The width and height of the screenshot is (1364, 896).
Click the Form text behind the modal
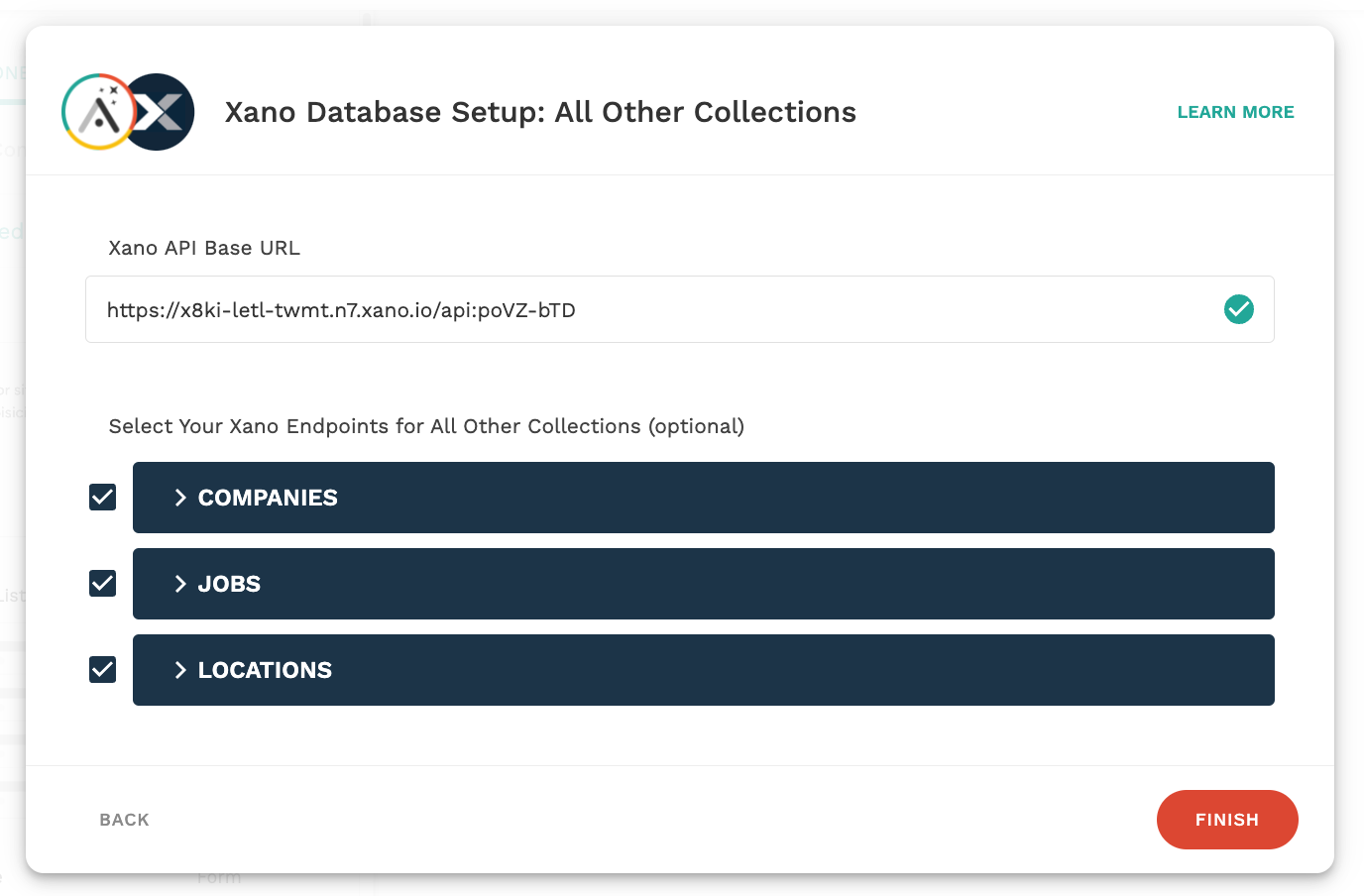[x=219, y=879]
